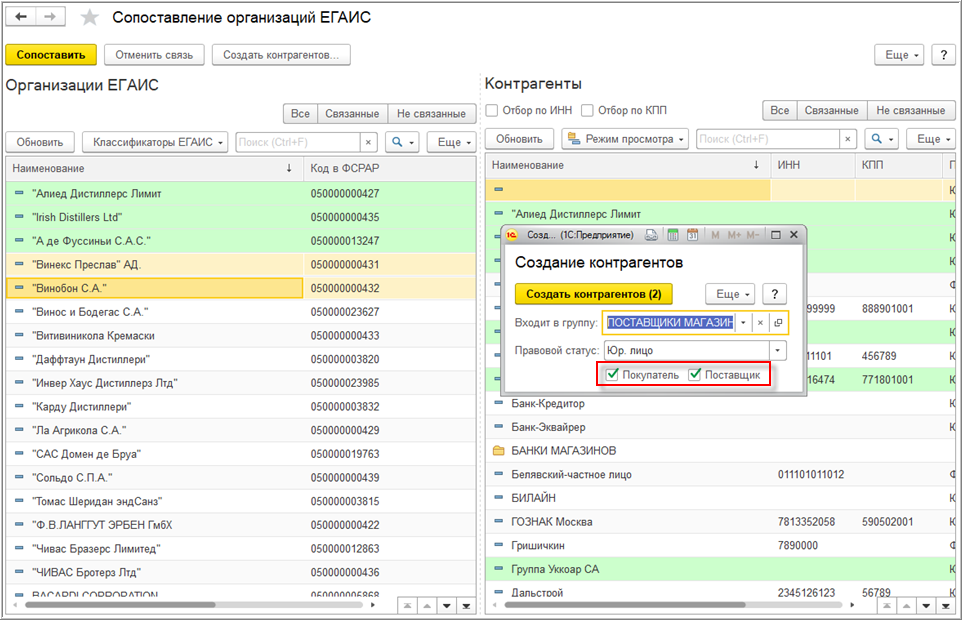This screenshot has width=962, height=620.
Task: Open help with top-right question mark button
Action: [944, 55]
